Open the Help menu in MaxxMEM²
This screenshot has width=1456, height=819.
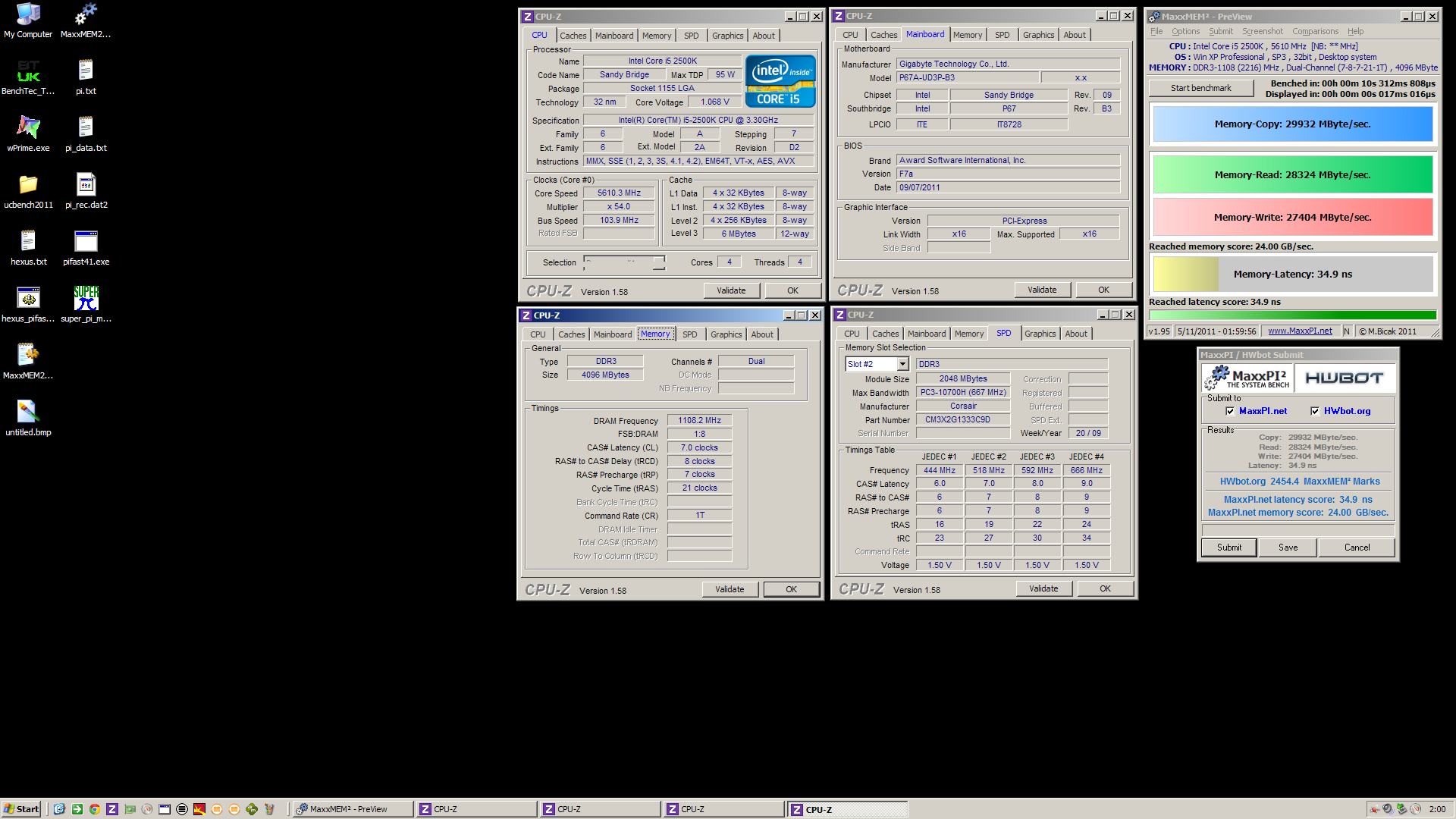click(x=1355, y=31)
